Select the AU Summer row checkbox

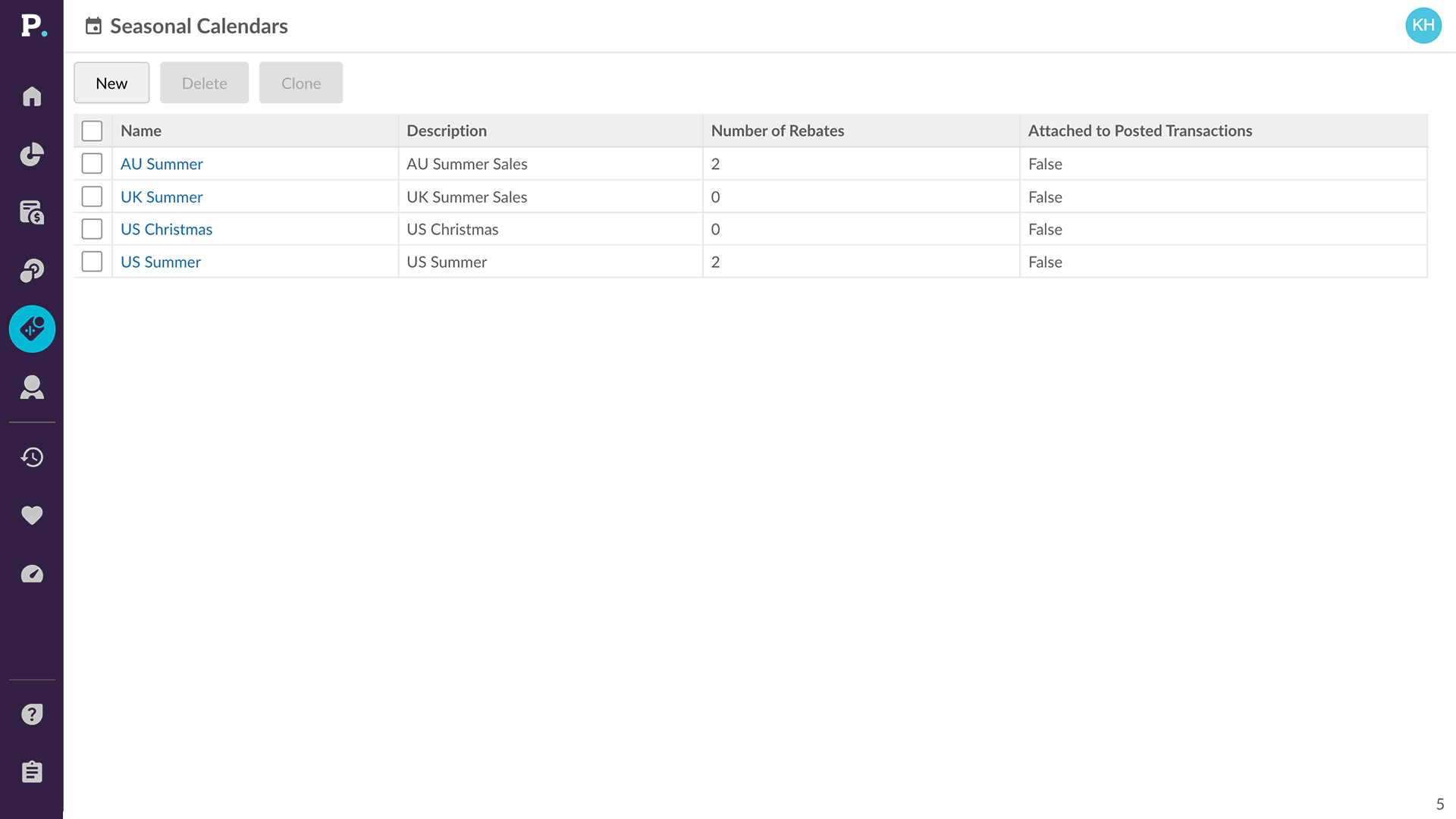click(92, 164)
